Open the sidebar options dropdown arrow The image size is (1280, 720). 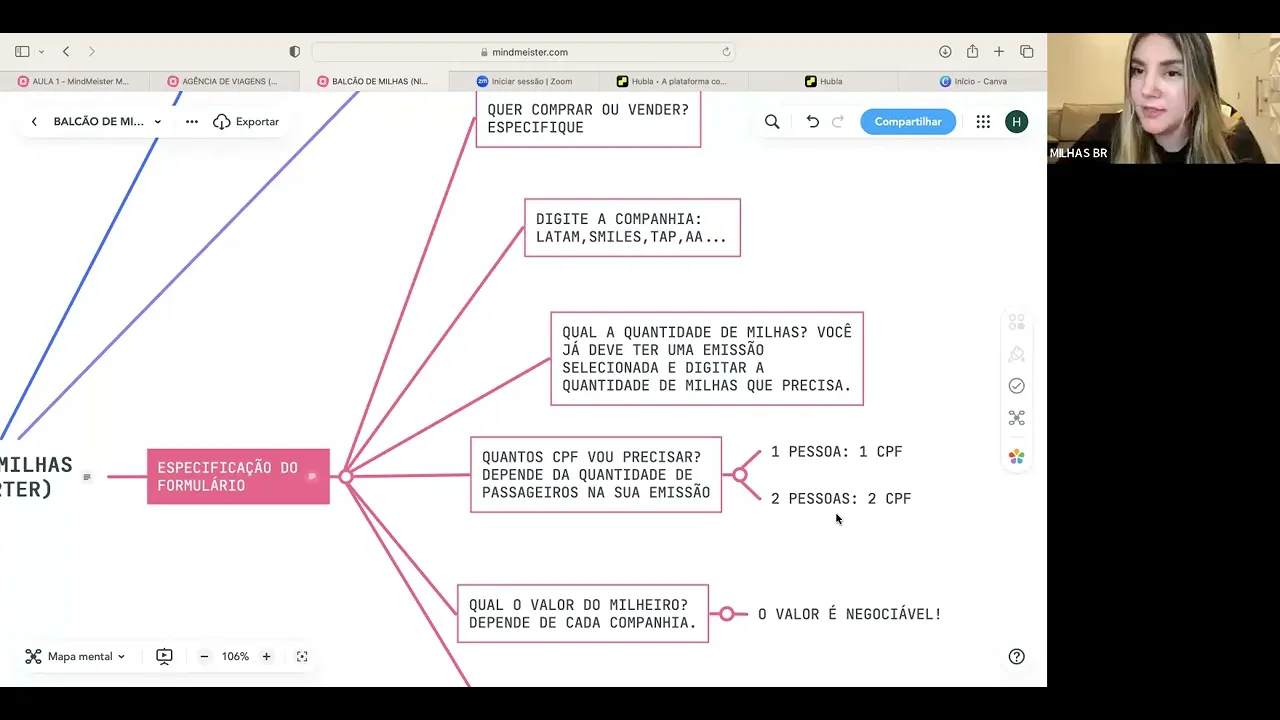pyautogui.click(x=41, y=52)
